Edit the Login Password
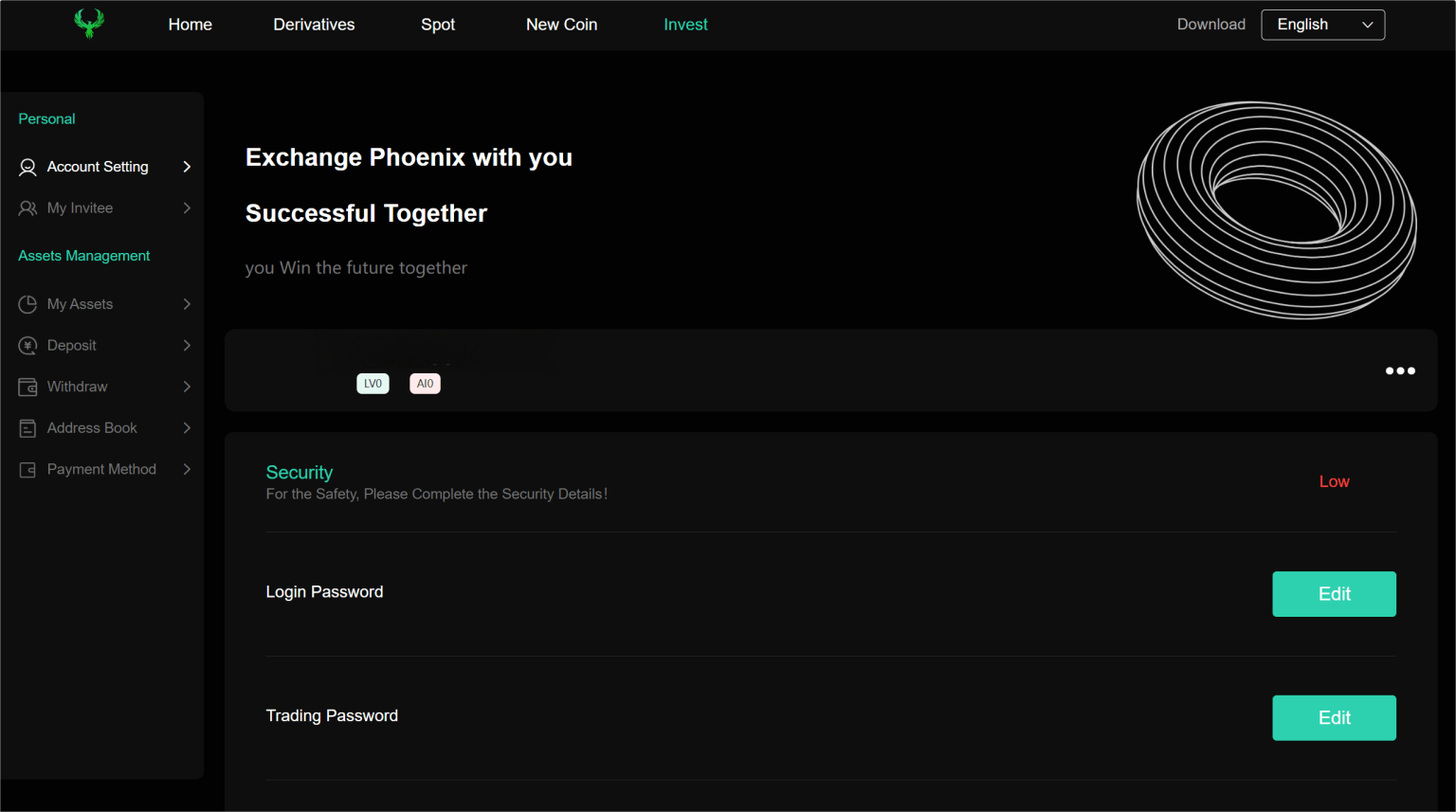 1334,594
